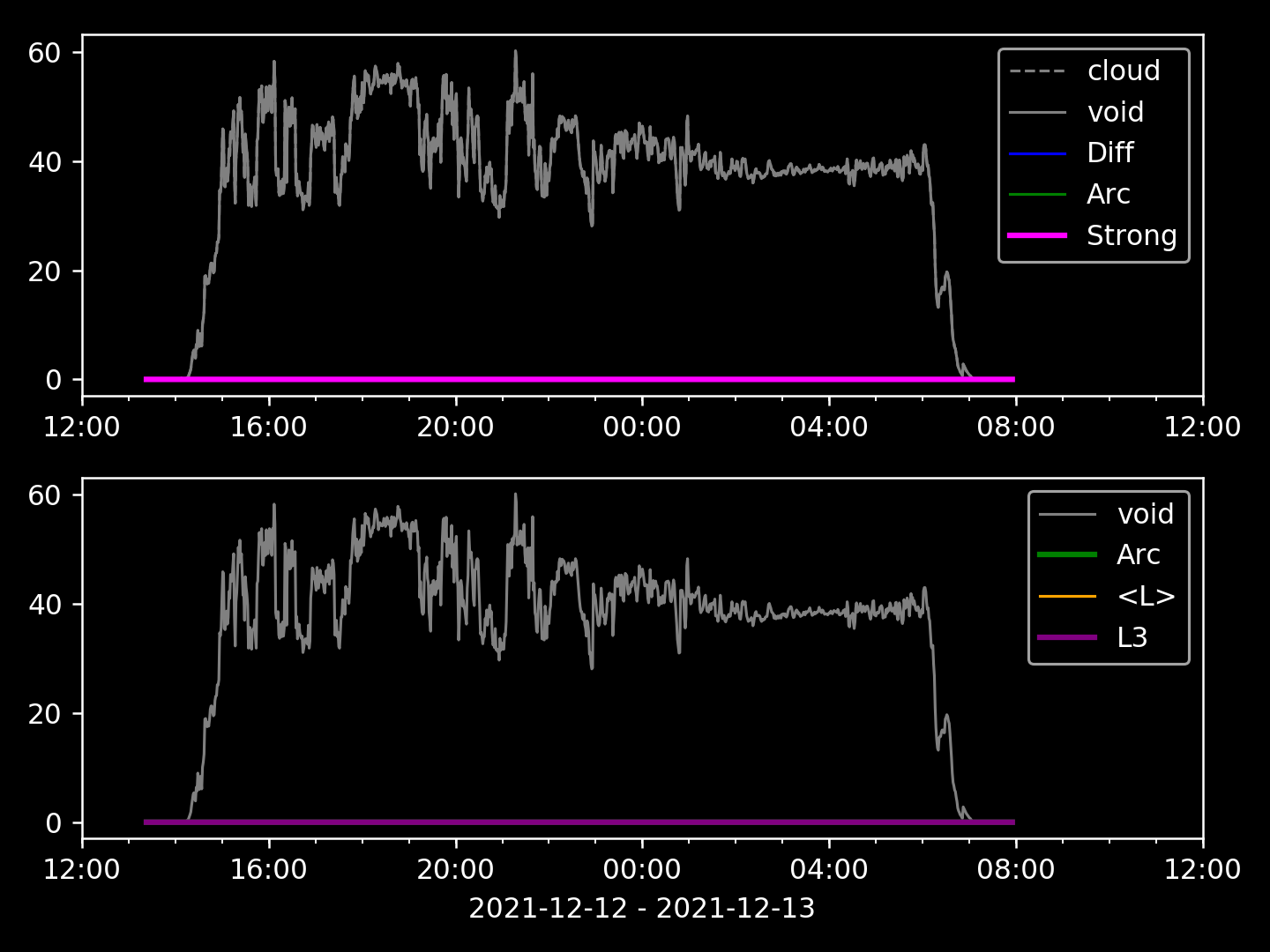Click the date range label 2021-12-12 - 2021-12-13
Viewport: 1270px width, 952px height.
coord(642,908)
